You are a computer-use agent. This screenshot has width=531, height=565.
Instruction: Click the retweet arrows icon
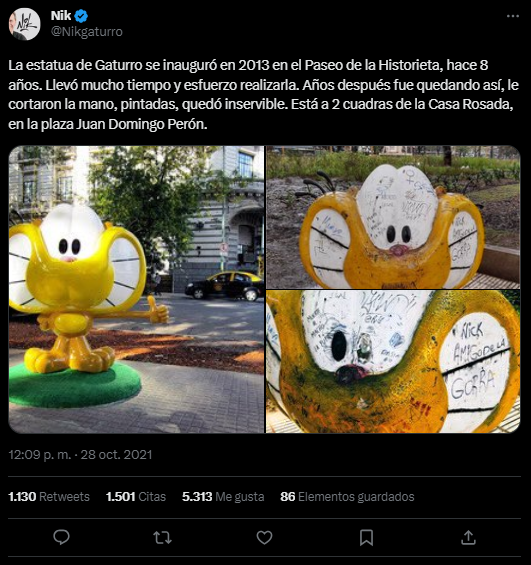coord(162,538)
